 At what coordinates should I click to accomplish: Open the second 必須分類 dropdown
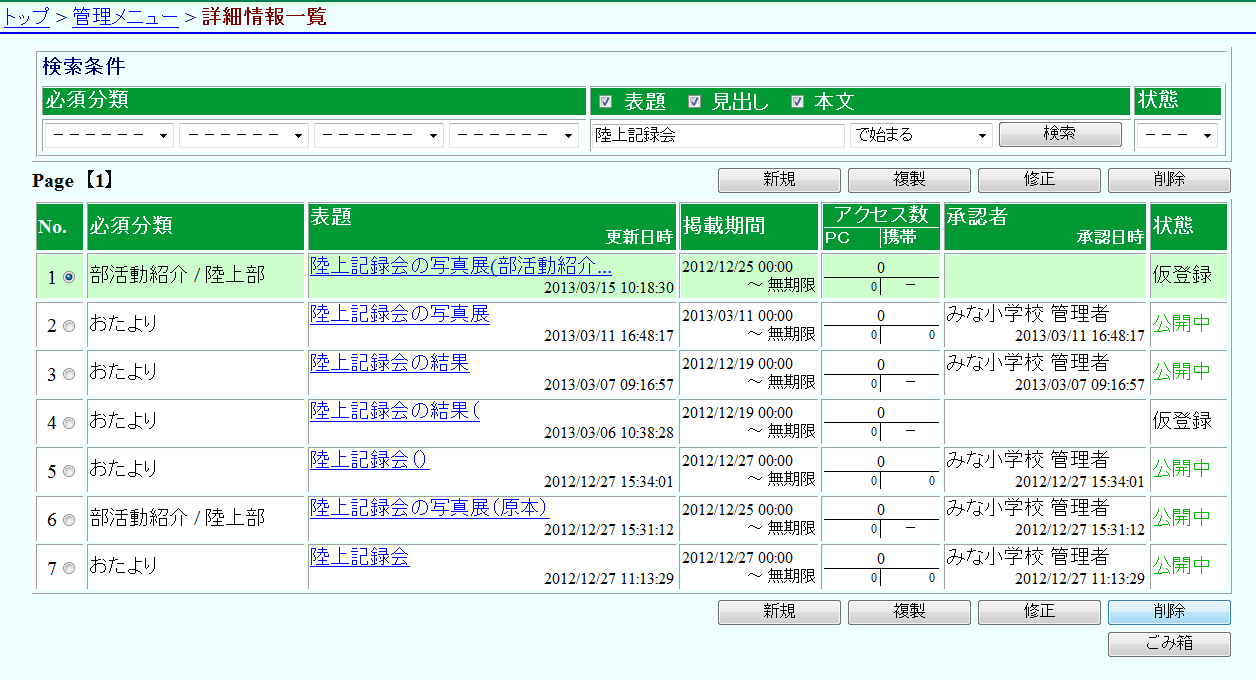coord(244,135)
